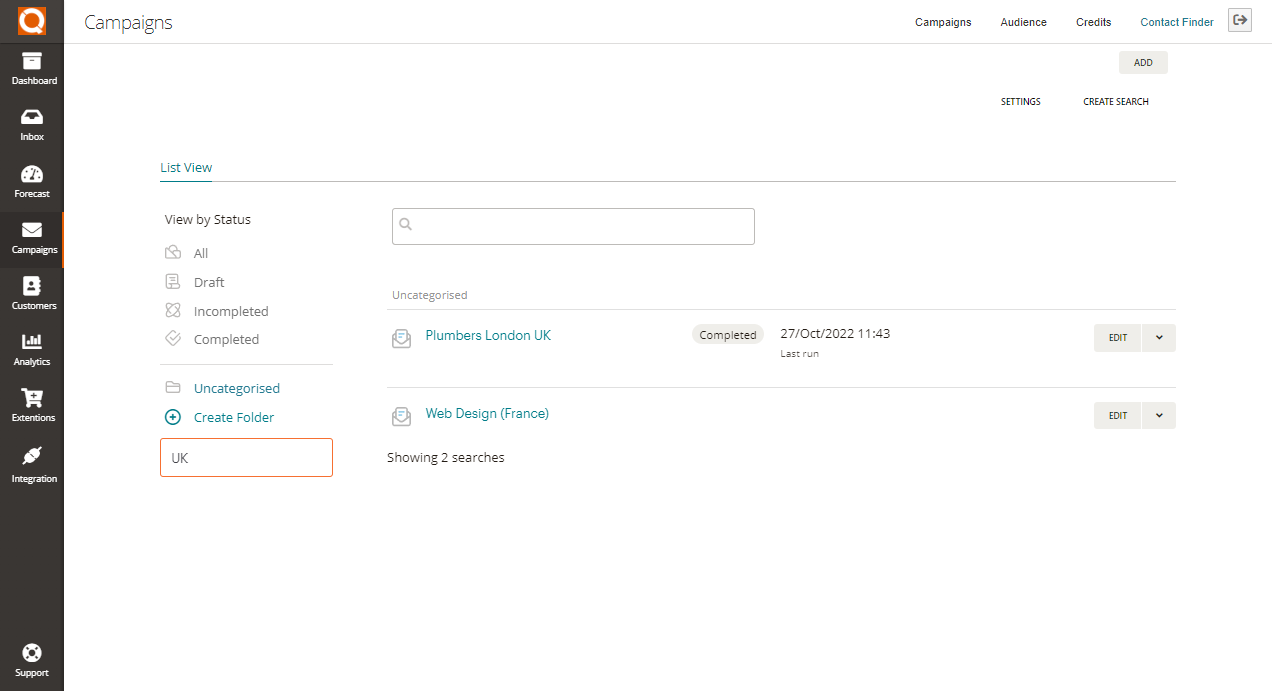1272x691 pixels.
Task: Select the Extensions sidebar icon
Action: (33, 406)
